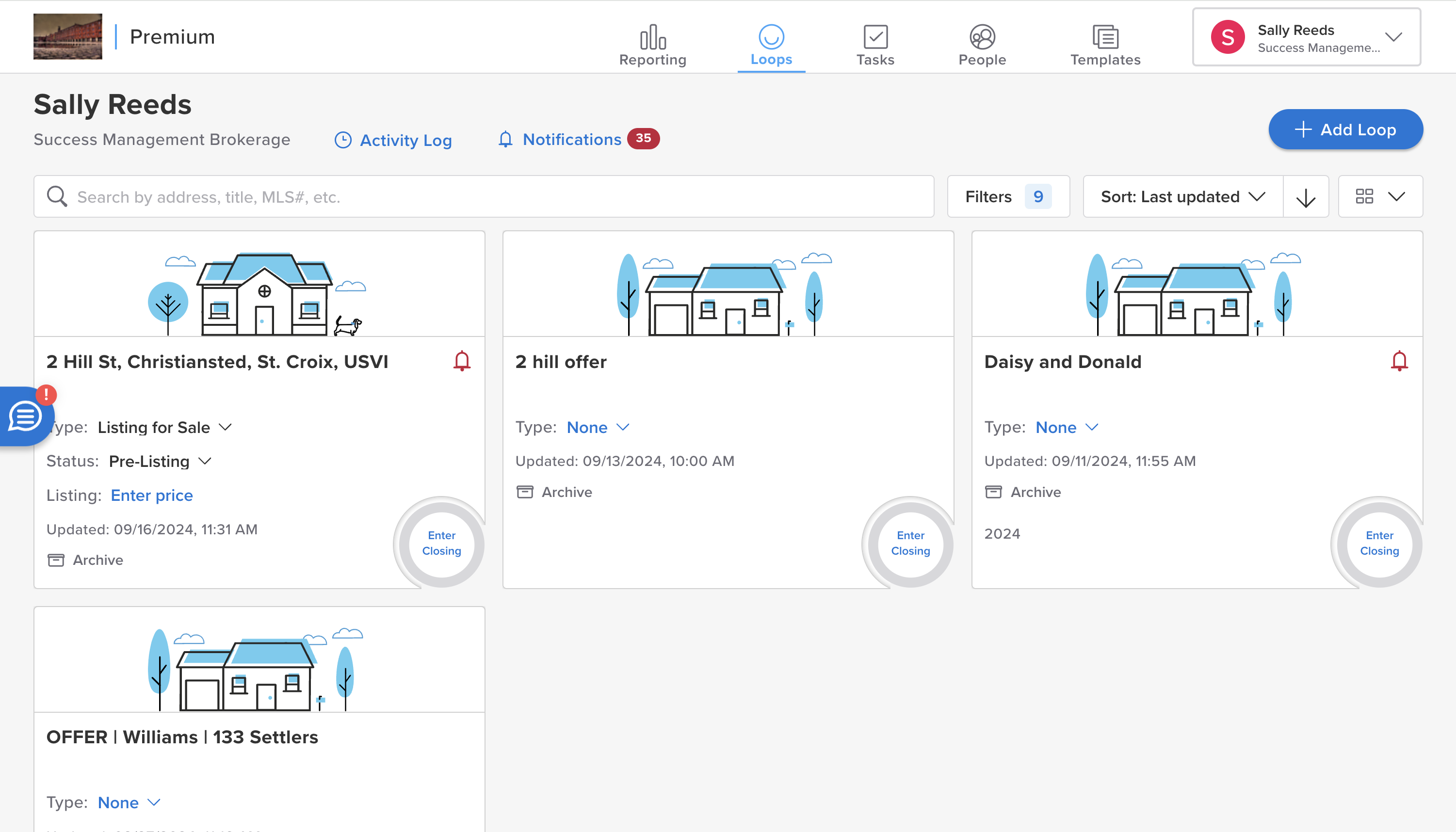This screenshot has height=832, width=1456.
Task: Open Type None dropdown on 2 hill offer
Action: click(x=598, y=428)
